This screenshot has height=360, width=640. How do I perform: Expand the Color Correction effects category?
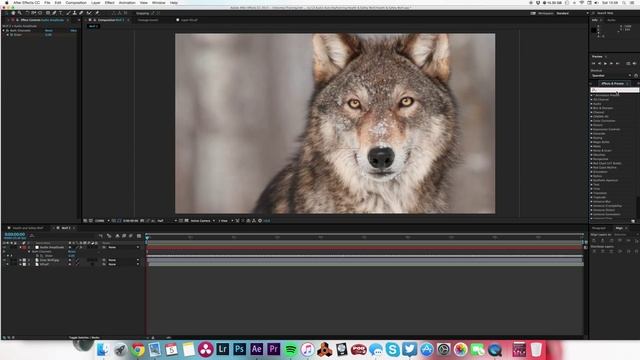591,121
